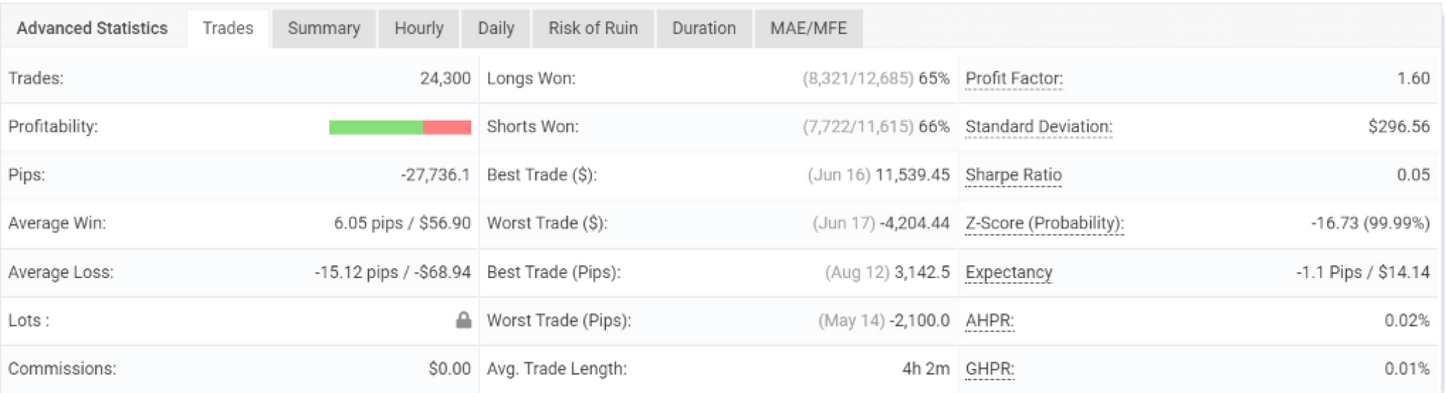Click the Standard Deviation label
Viewport: 1445px width, 393px height.
pyautogui.click(x=1039, y=127)
